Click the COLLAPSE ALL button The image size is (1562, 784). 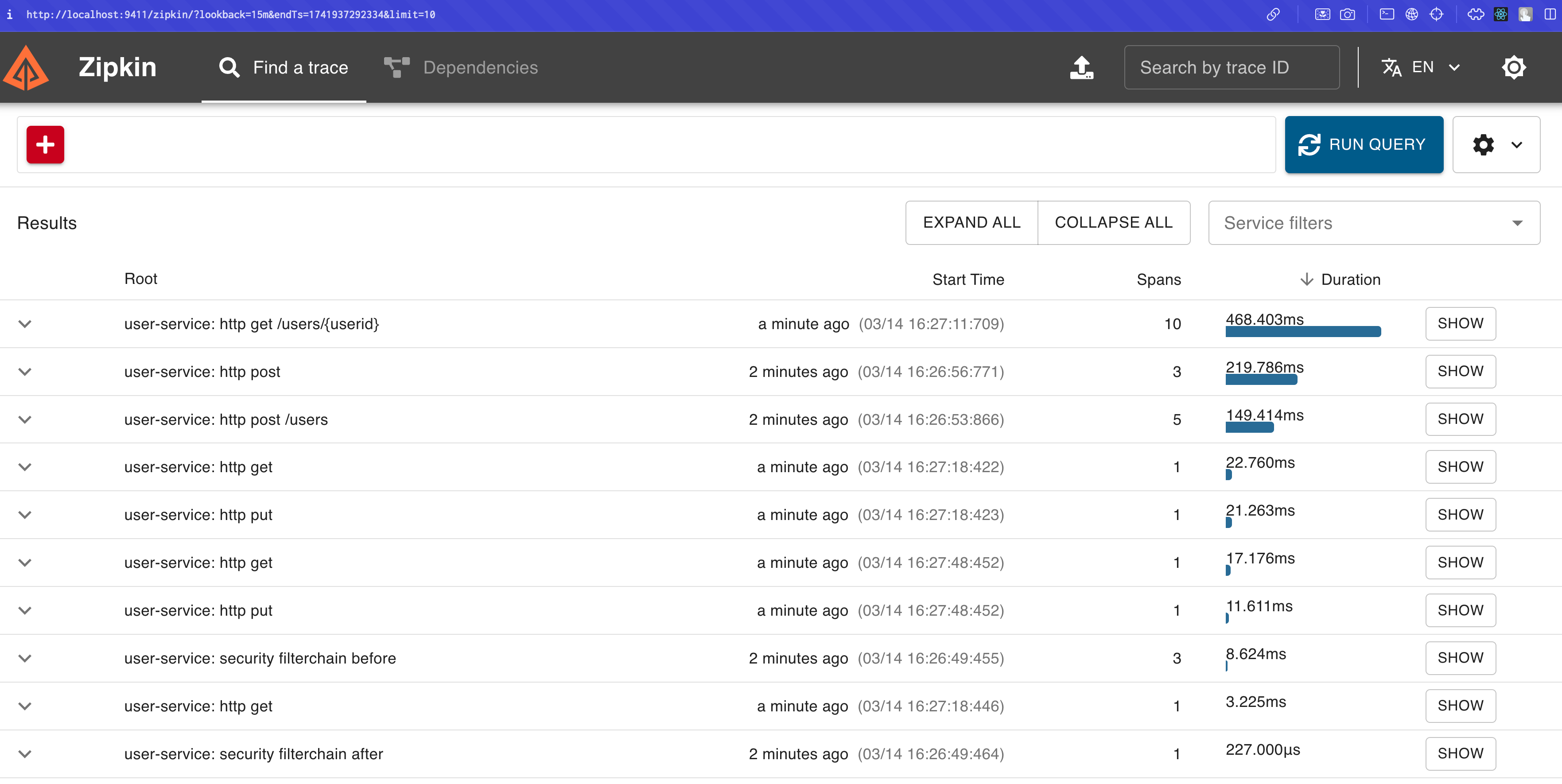1113,222
